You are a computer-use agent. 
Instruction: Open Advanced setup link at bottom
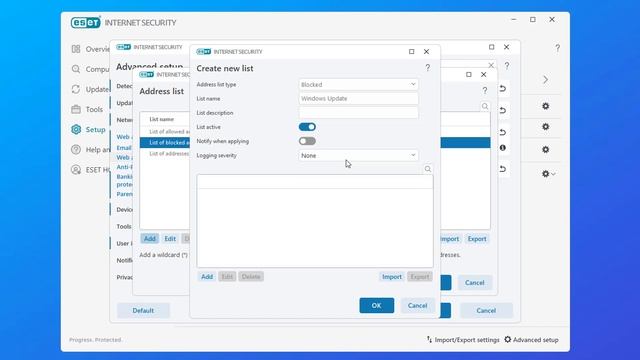pyautogui.click(x=531, y=340)
